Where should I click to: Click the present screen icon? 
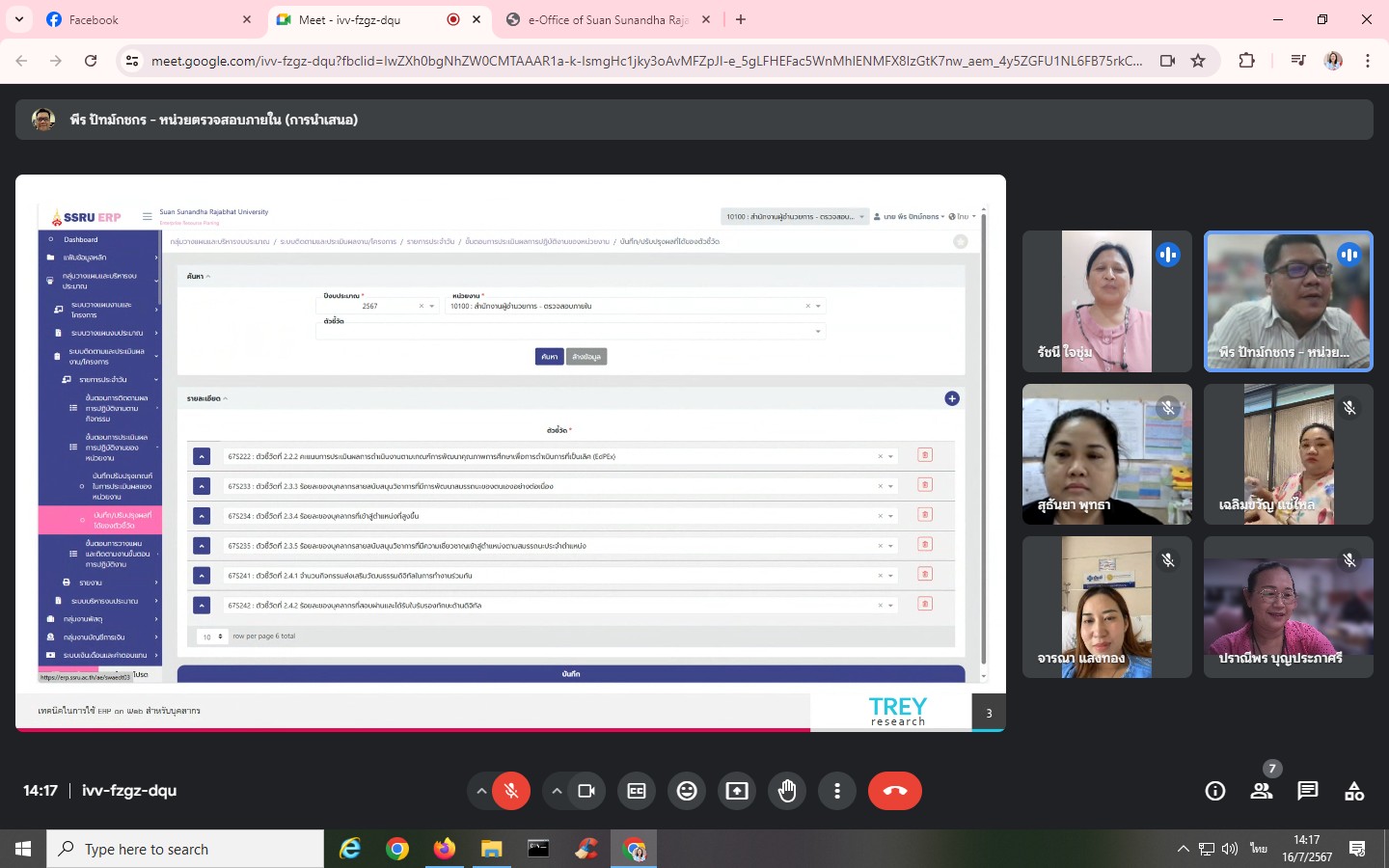pos(737,791)
